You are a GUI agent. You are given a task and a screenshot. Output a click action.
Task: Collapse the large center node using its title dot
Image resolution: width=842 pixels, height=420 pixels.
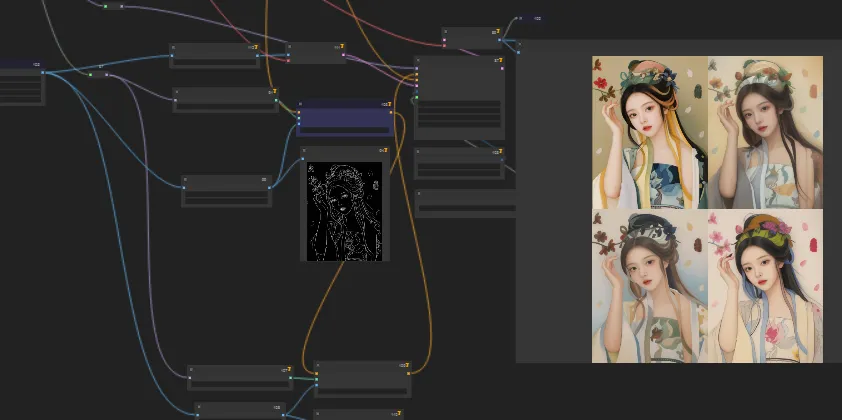(x=420, y=61)
